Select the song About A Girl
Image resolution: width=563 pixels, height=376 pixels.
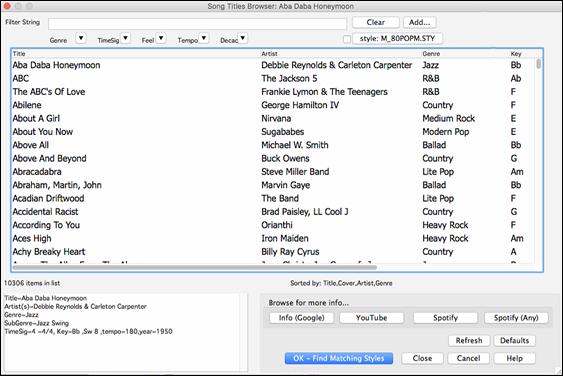(36, 118)
